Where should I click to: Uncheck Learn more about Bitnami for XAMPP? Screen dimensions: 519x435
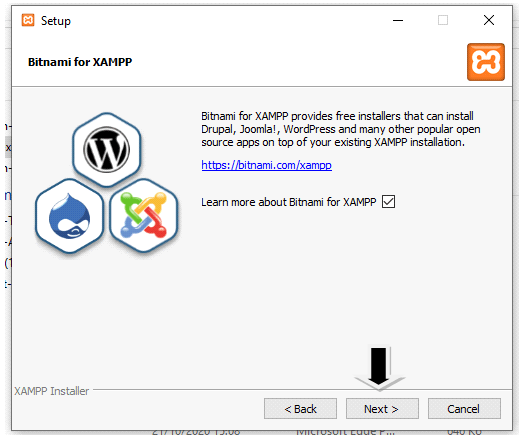point(389,202)
